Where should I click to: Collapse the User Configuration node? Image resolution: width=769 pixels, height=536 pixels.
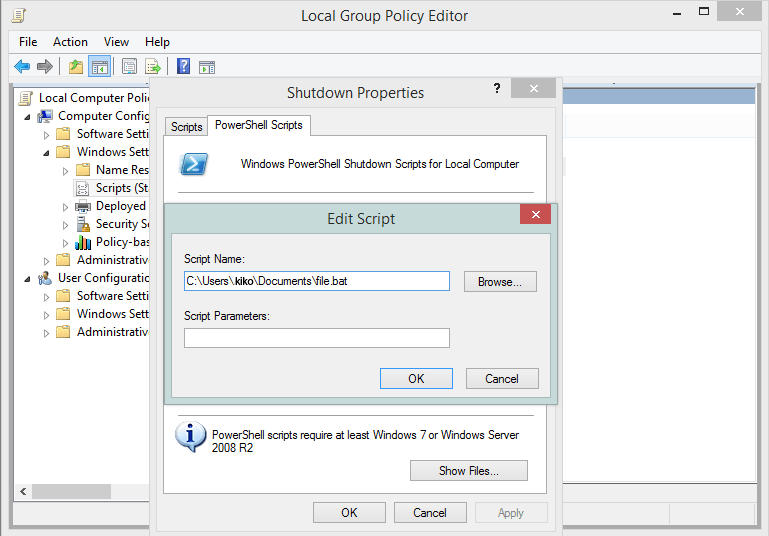(x=27, y=279)
